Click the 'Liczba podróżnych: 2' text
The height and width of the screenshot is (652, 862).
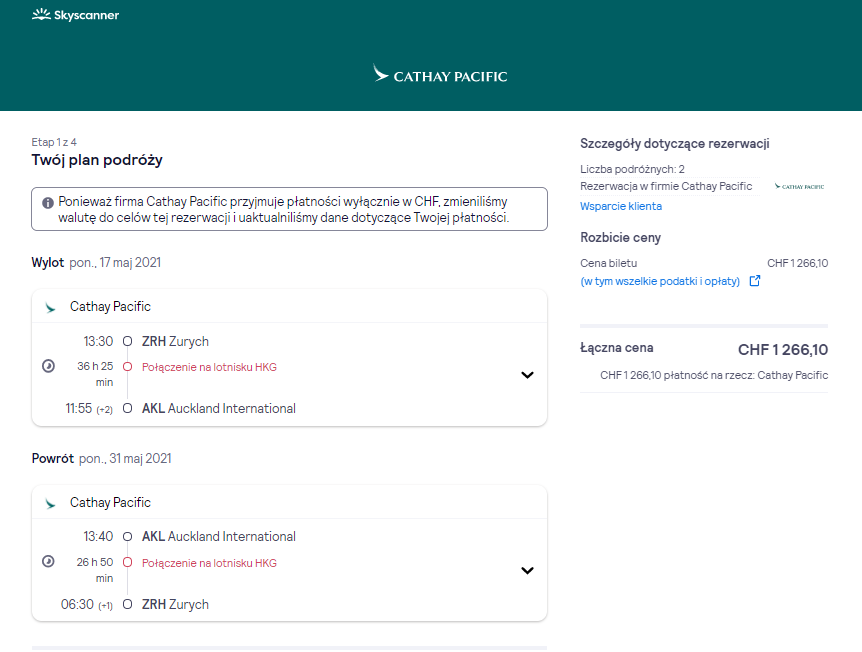pos(632,169)
